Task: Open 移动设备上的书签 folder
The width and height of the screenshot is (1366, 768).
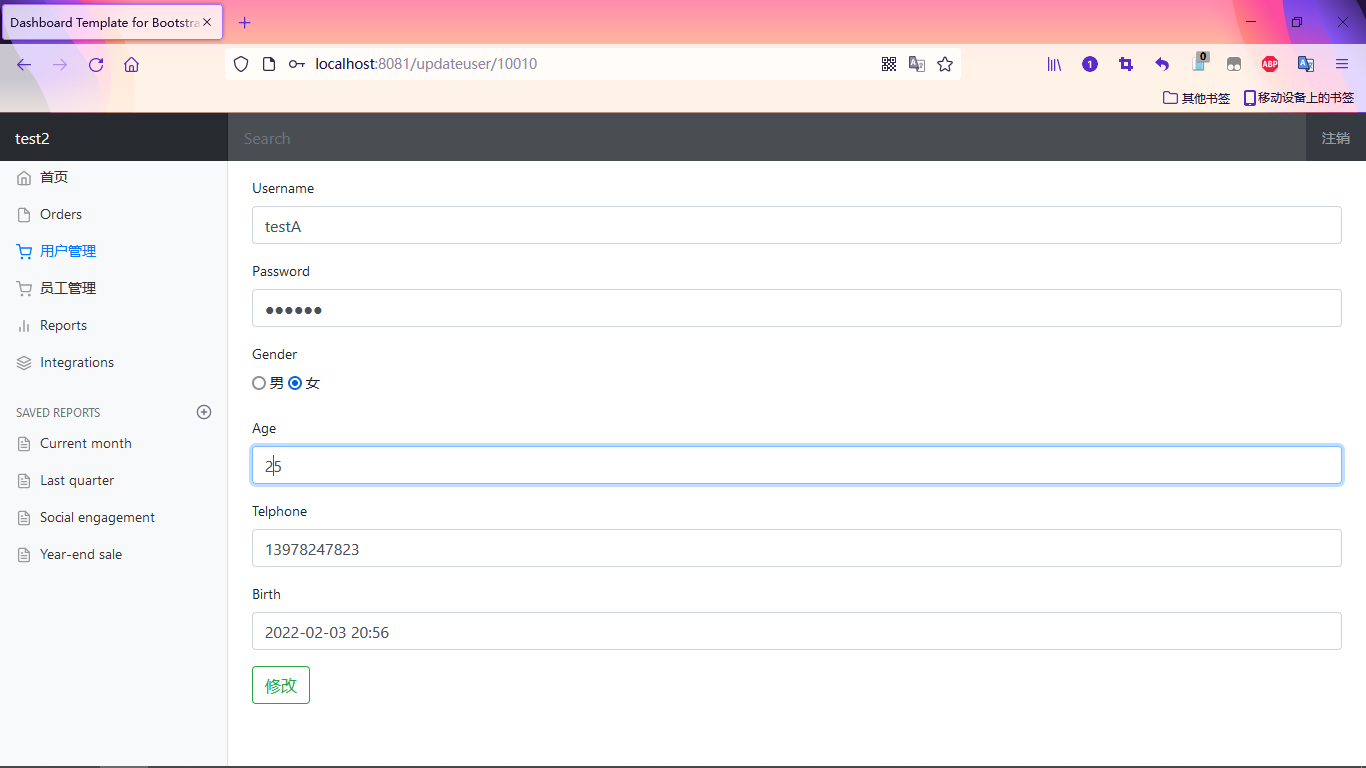Action: [1298, 98]
